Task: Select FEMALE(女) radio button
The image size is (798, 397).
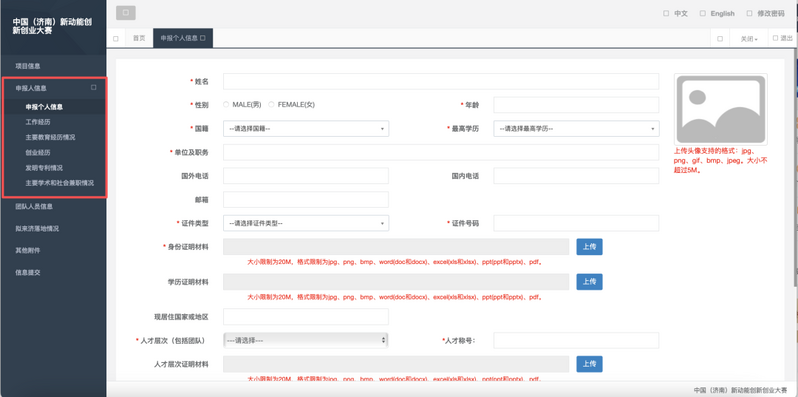Action: (271, 104)
